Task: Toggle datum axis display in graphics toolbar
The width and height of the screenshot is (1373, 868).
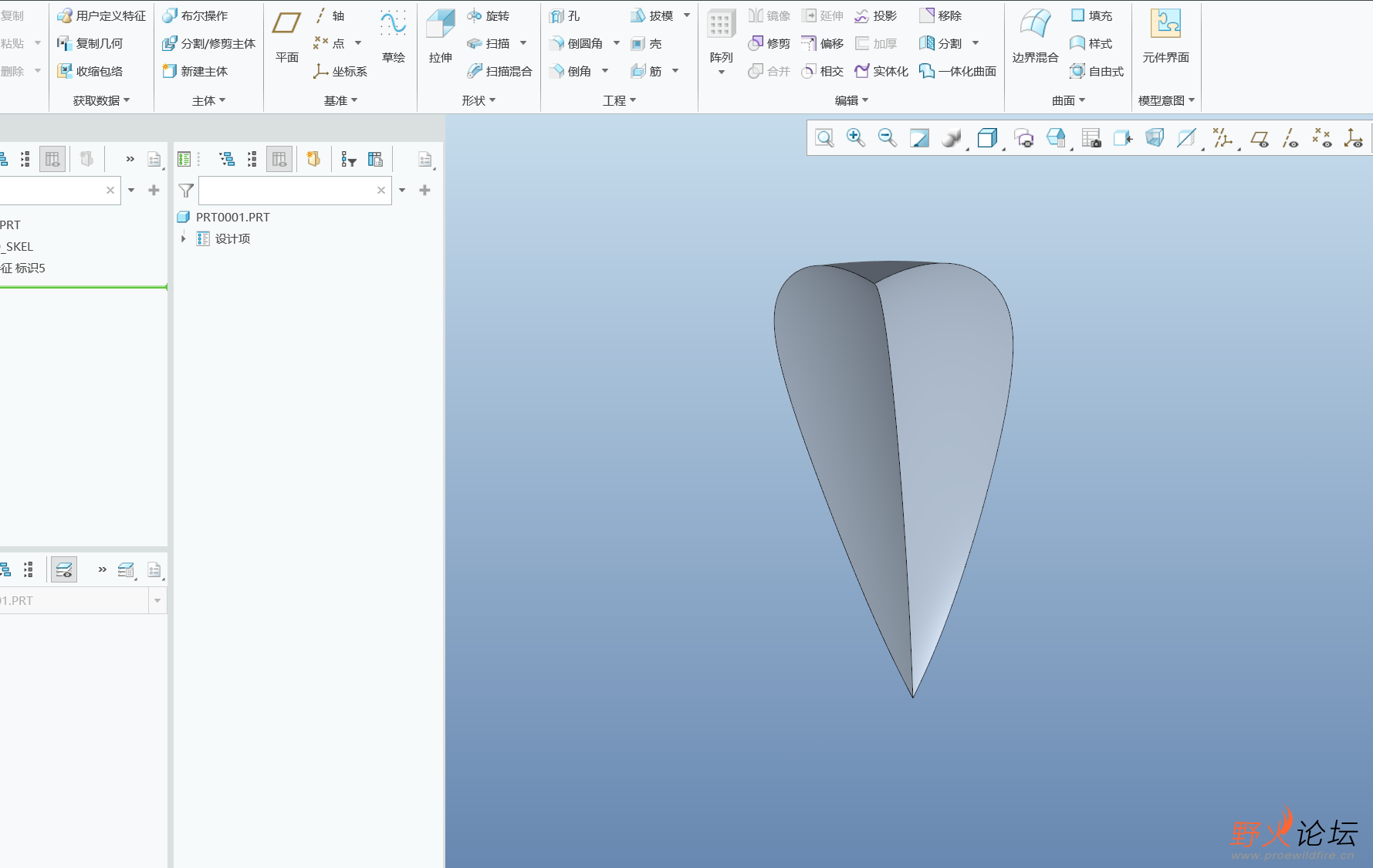Action: [x=1290, y=138]
